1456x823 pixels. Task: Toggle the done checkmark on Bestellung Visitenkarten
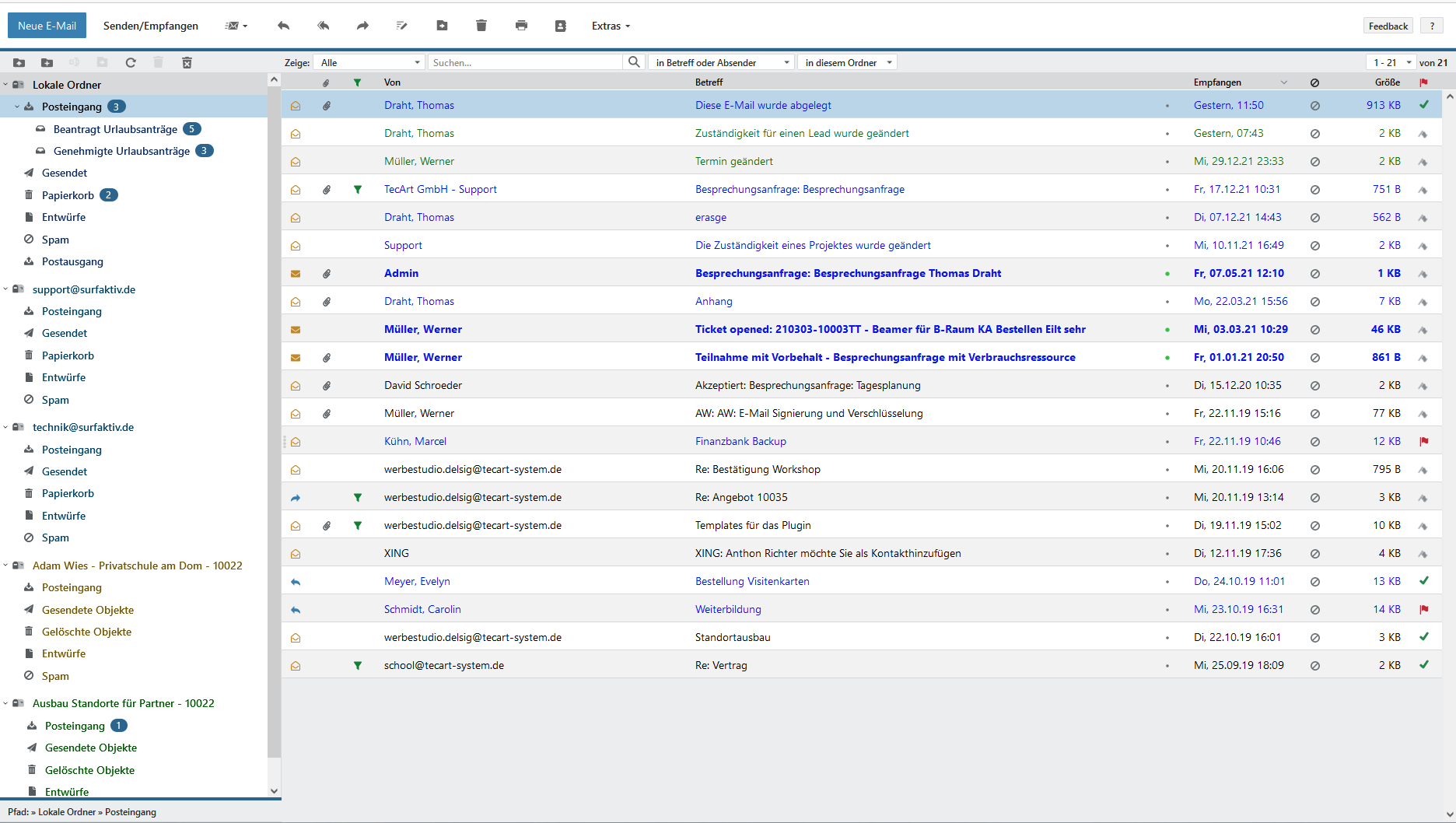(x=1423, y=581)
